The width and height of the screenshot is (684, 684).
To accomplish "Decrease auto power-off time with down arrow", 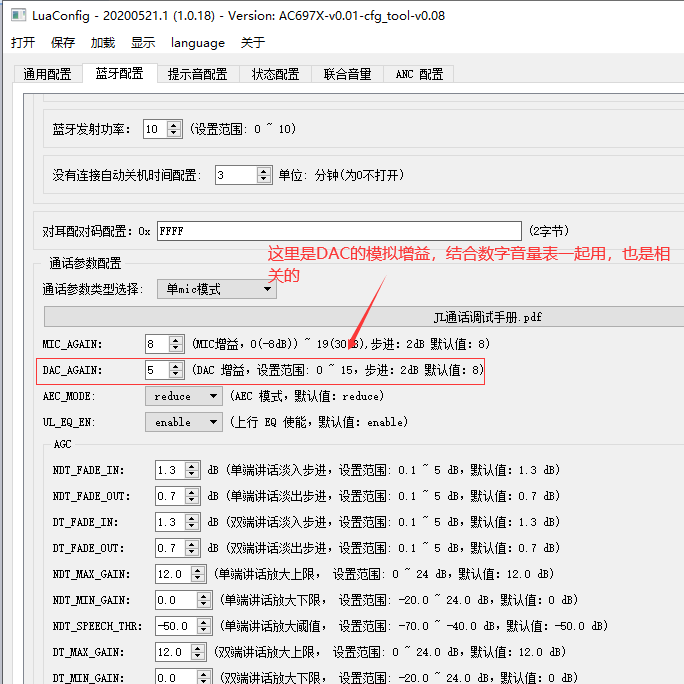I will pyautogui.click(x=263, y=179).
